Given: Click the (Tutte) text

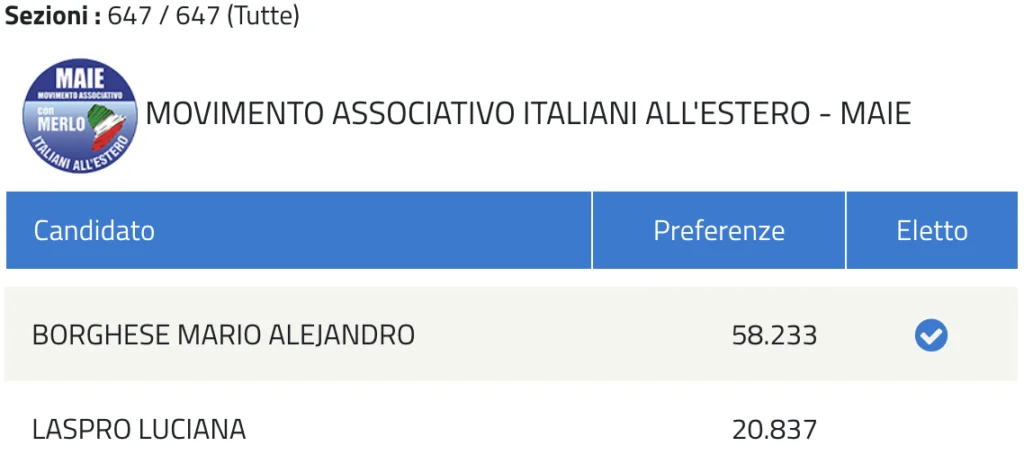Looking at the screenshot, I should point(263,17).
